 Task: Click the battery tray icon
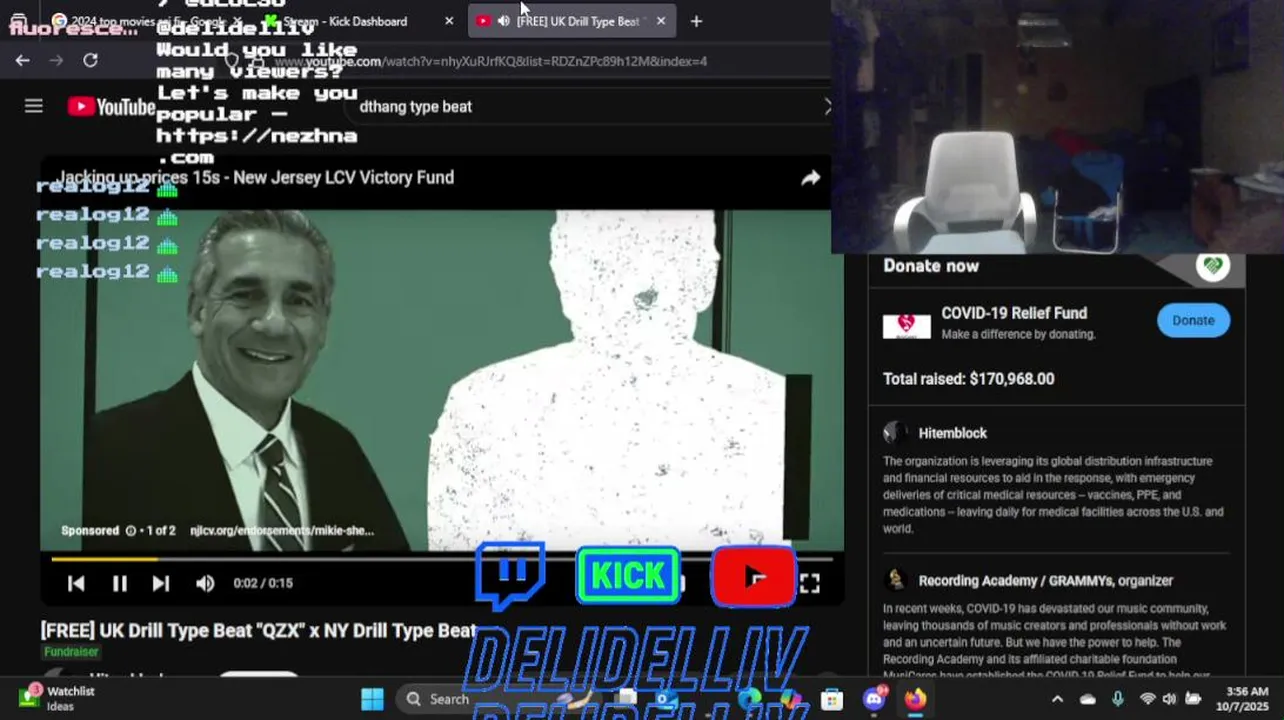point(1192,699)
